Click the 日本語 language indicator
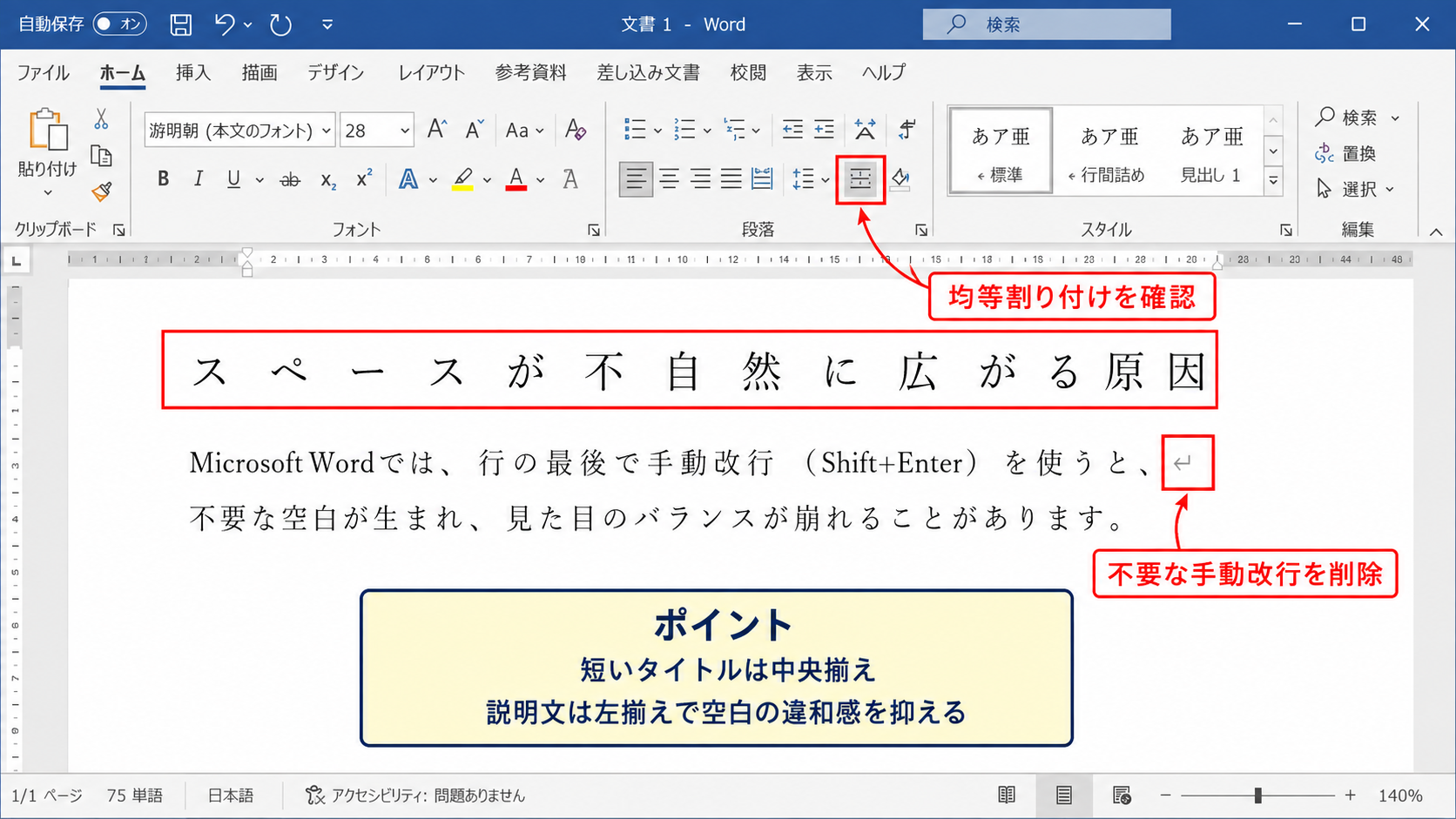 coord(231,796)
